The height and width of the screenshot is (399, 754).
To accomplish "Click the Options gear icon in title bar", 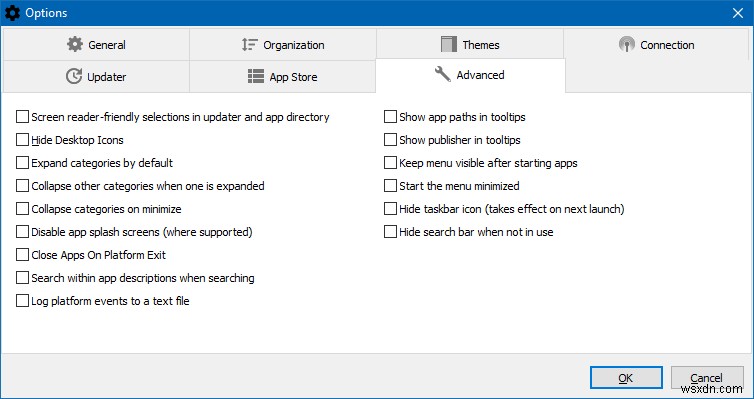I will pos(12,12).
